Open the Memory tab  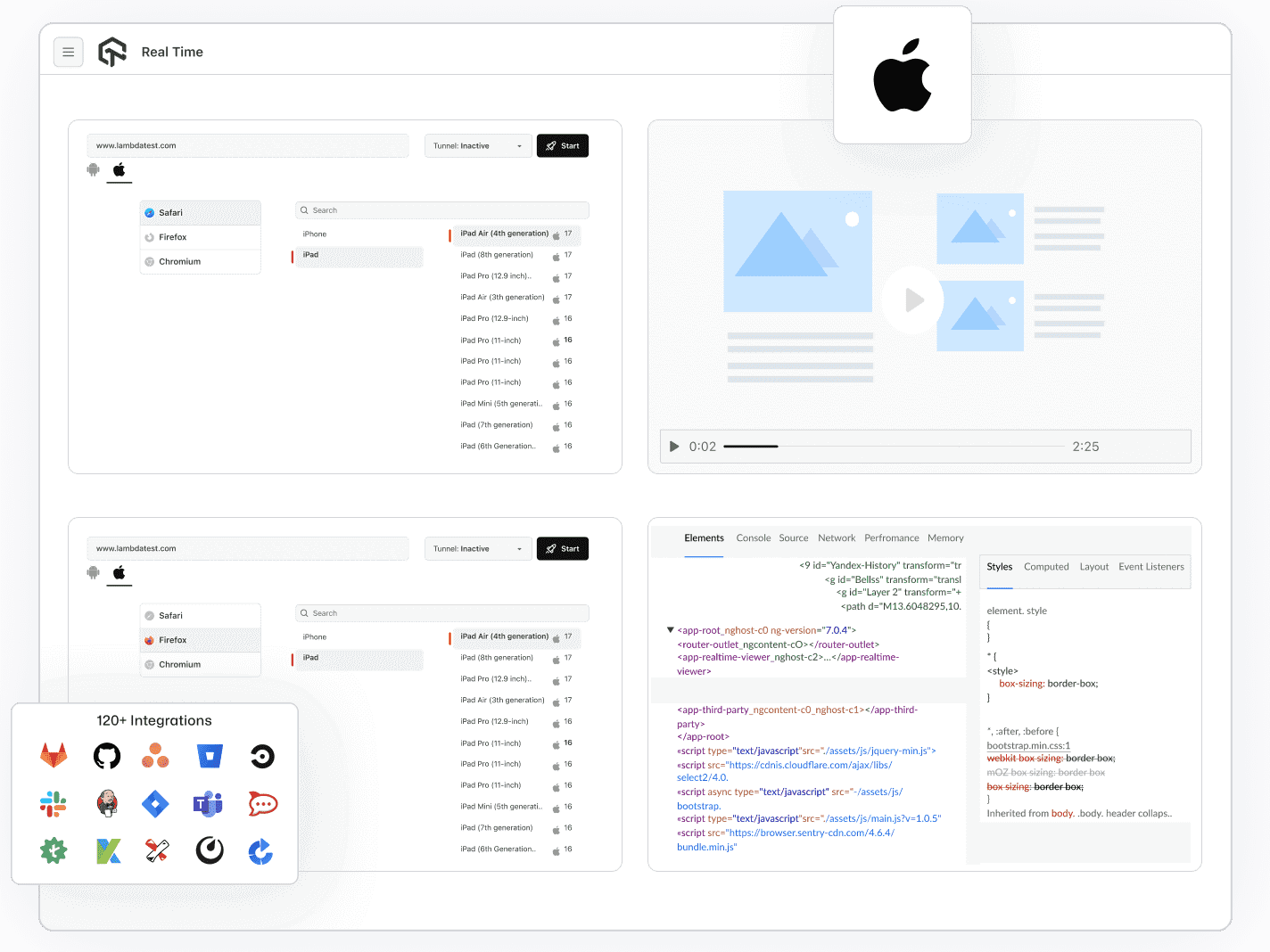click(x=945, y=538)
